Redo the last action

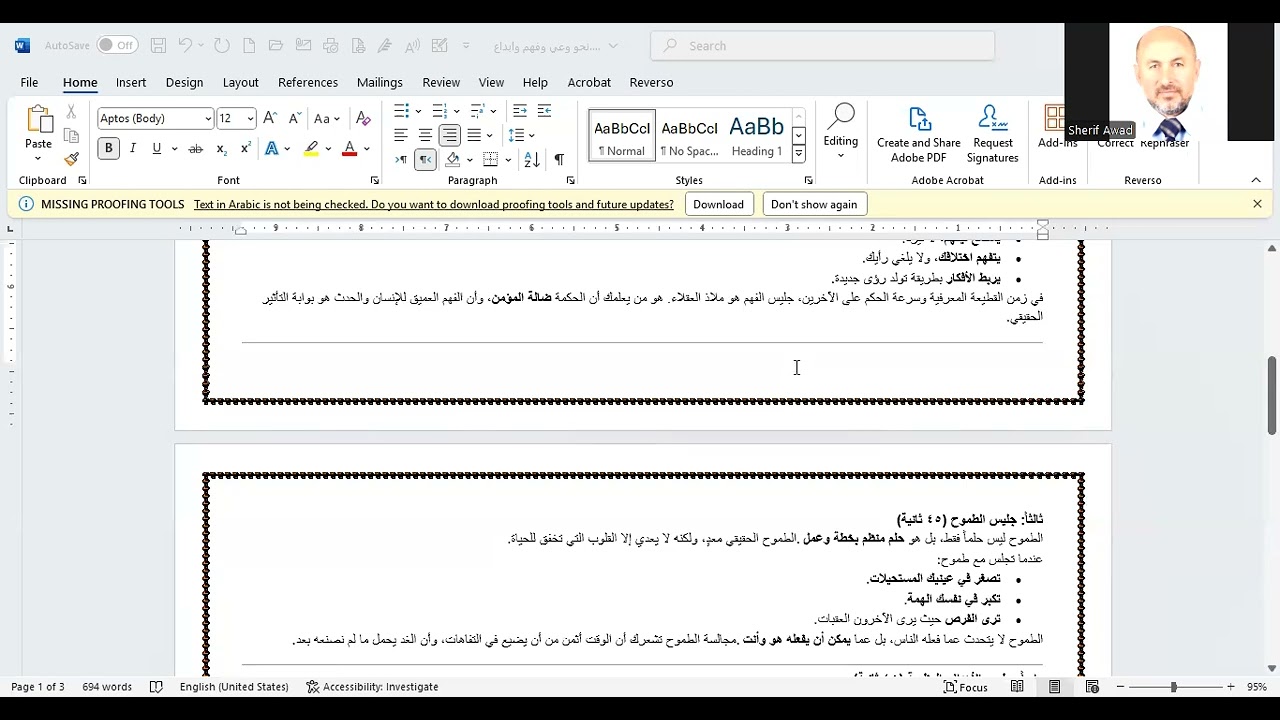point(222,45)
